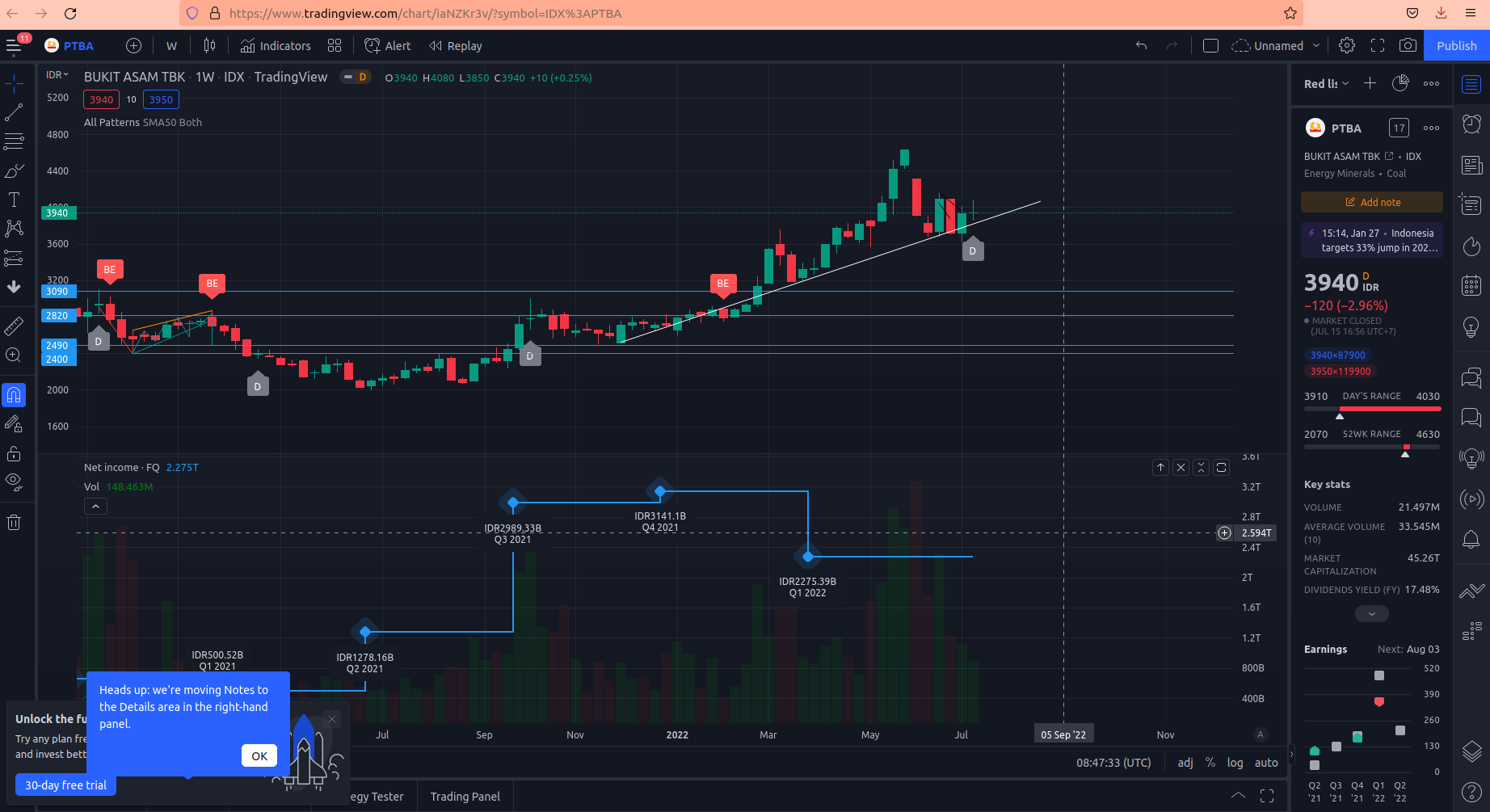Image resolution: width=1490 pixels, height=812 pixels.
Task: Add symbol to the watchlist
Action: 1370,83
